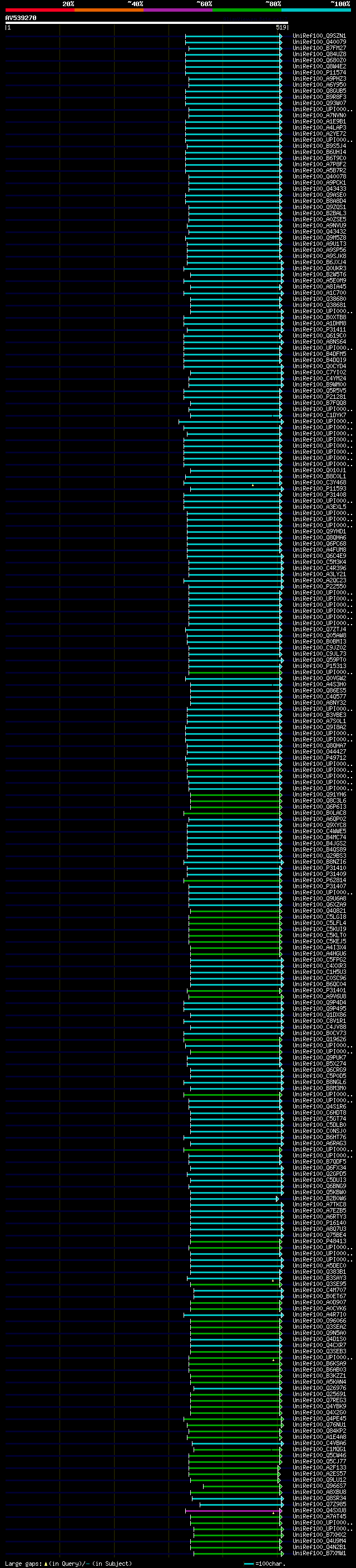Select hit label UniRef100_A9NVU9
Screen dimensions: 356x1568
click(319, 226)
